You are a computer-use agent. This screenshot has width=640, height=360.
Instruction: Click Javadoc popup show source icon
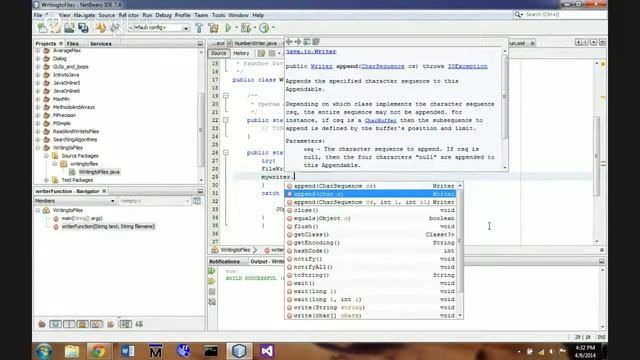pos(316,42)
